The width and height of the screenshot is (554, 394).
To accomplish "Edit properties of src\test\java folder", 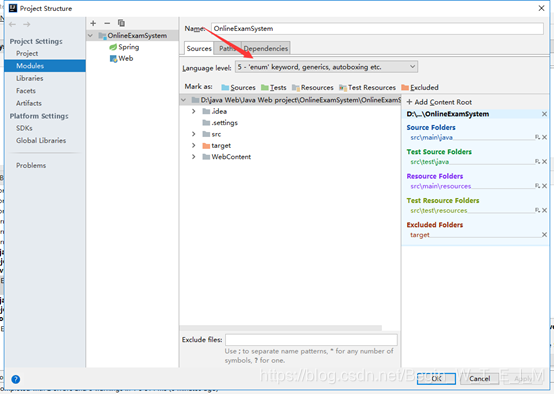I will (537, 161).
